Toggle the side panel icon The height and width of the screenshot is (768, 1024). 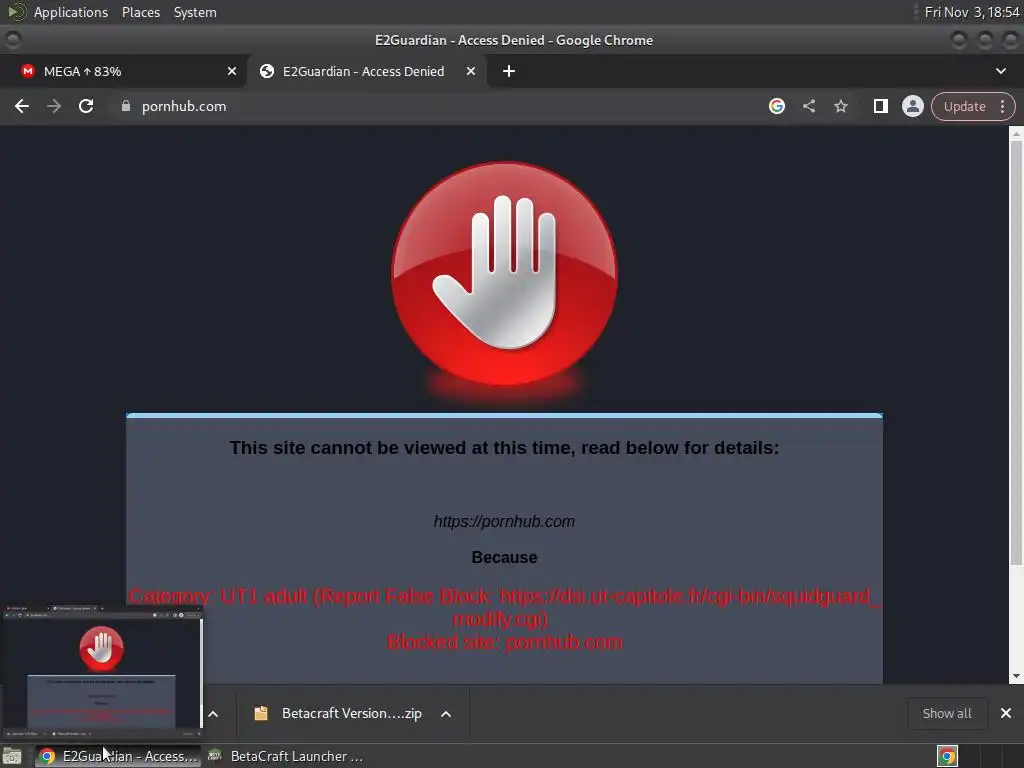click(x=880, y=106)
